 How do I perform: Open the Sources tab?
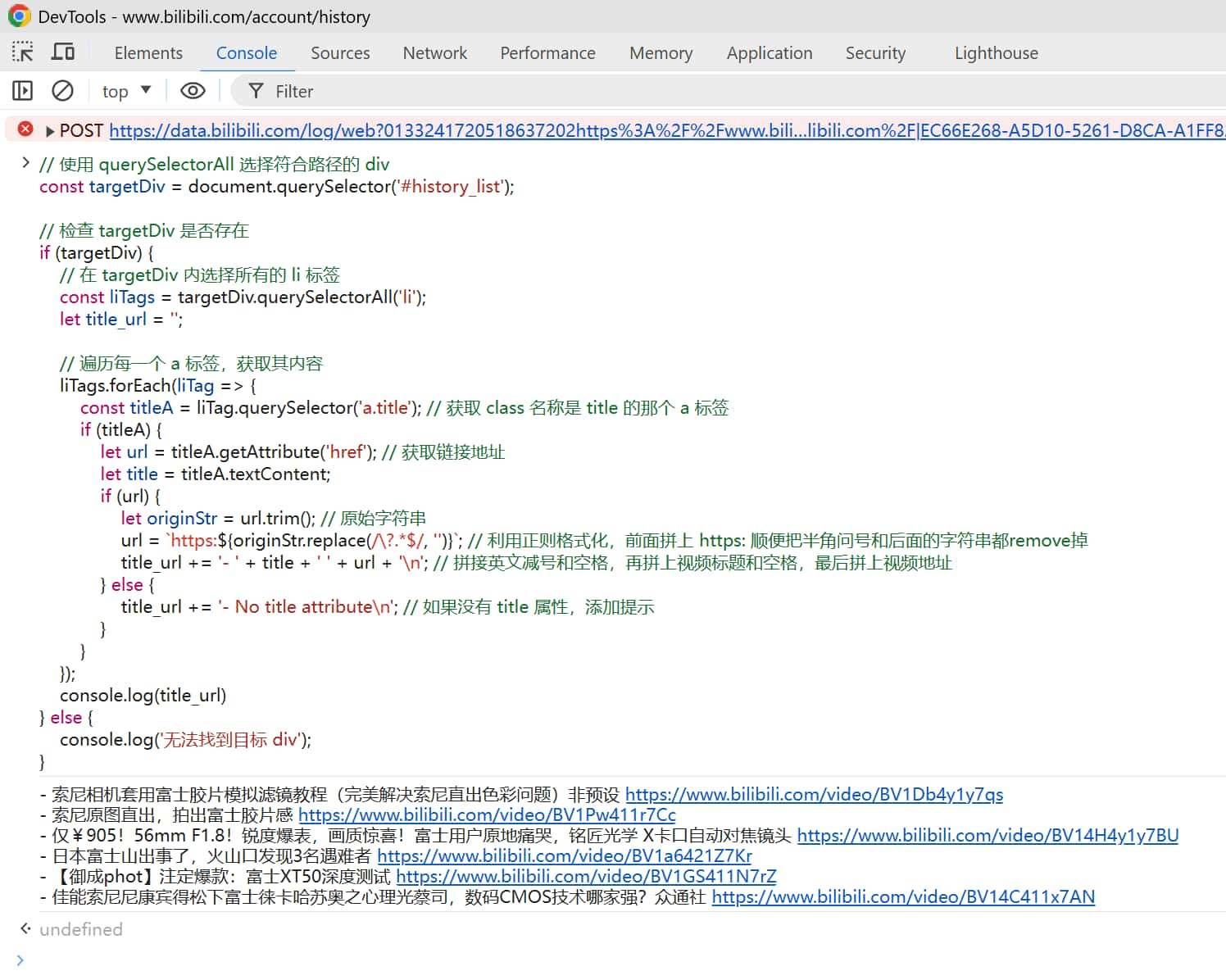click(340, 53)
